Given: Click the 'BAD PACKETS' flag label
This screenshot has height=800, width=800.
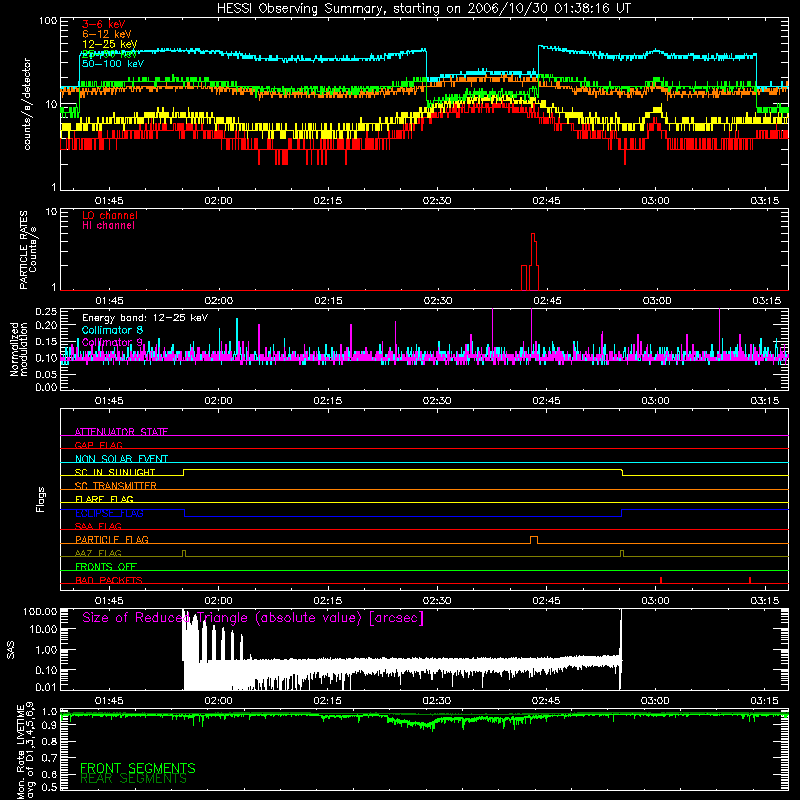Looking at the screenshot, I should [x=109, y=580].
